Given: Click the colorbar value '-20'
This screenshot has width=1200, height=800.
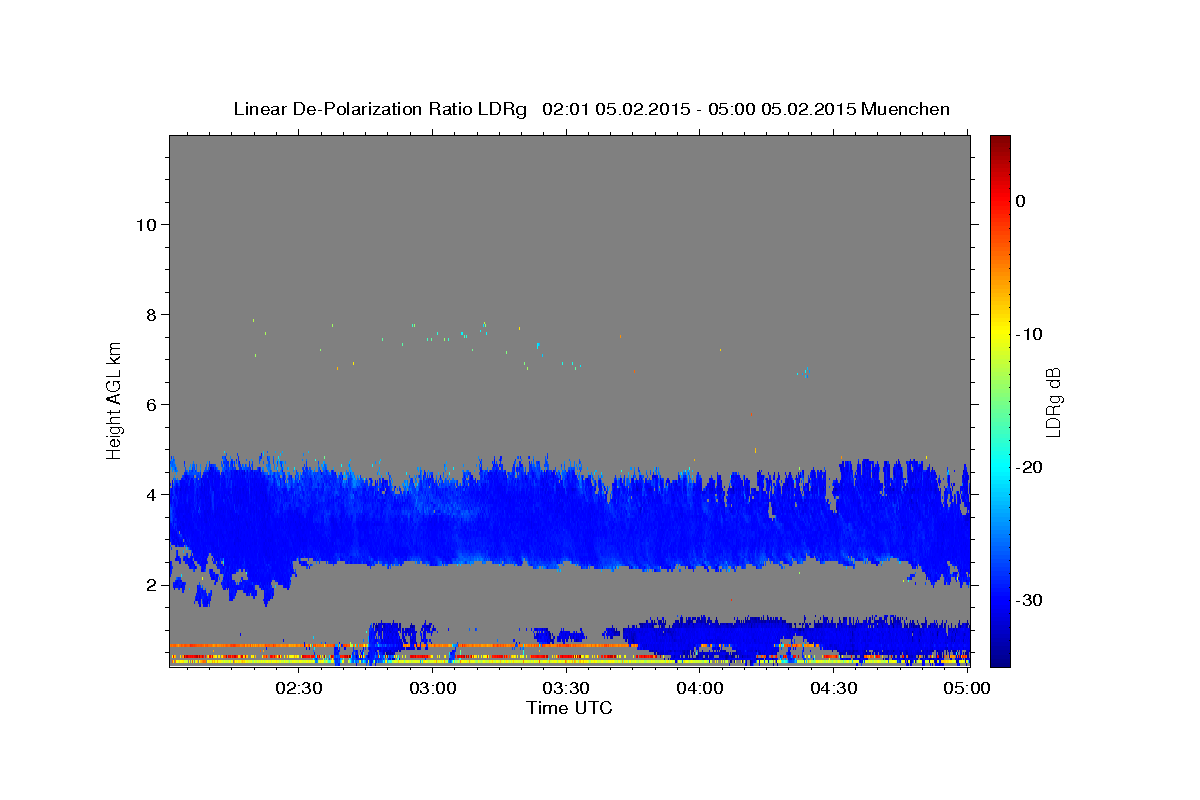Looking at the screenshot, I should point(1030,467).
